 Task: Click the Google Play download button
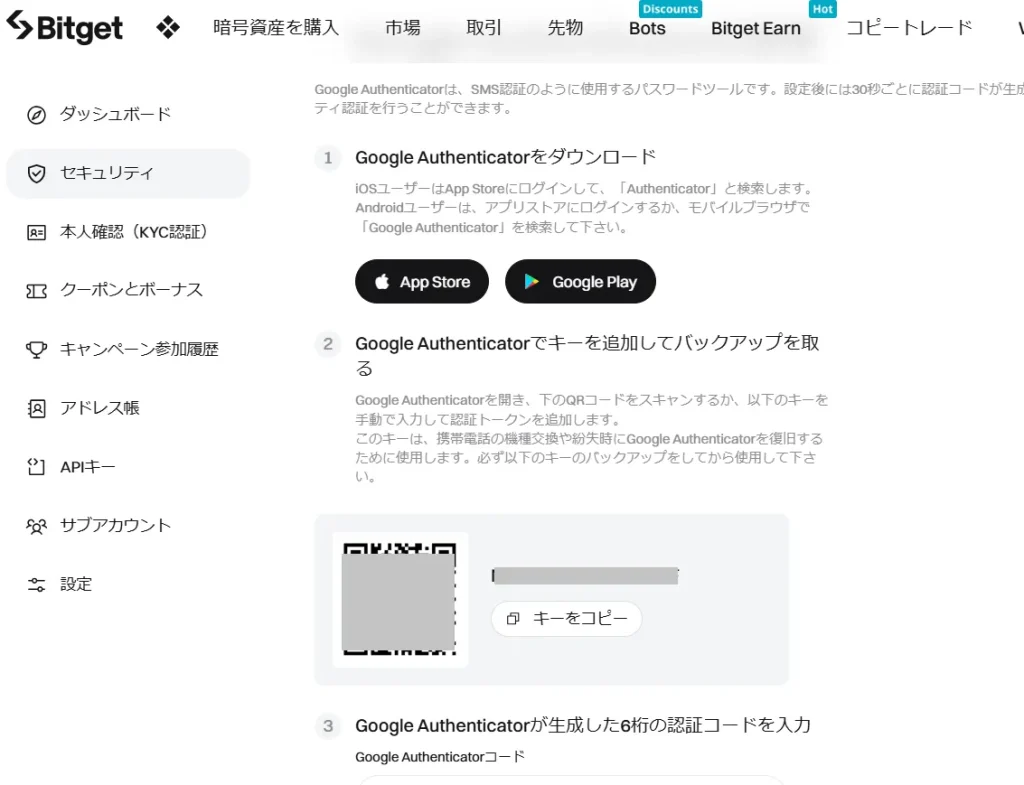(x=580, y=281)
